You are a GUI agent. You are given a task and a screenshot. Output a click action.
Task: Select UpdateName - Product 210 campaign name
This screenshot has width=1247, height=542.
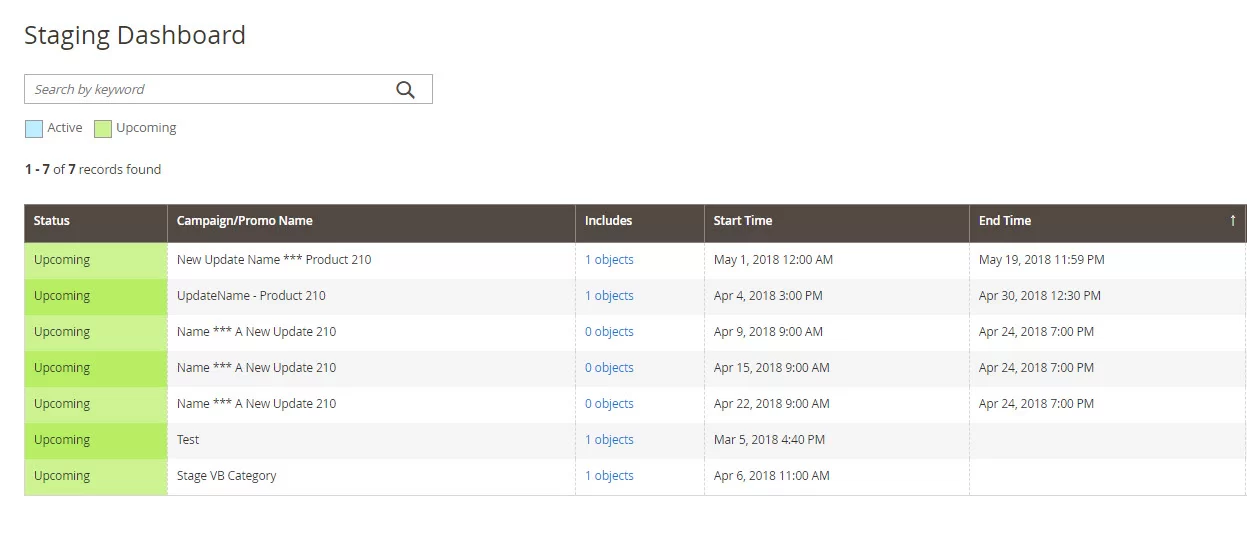pyautogui.click(x=251, y=296)
